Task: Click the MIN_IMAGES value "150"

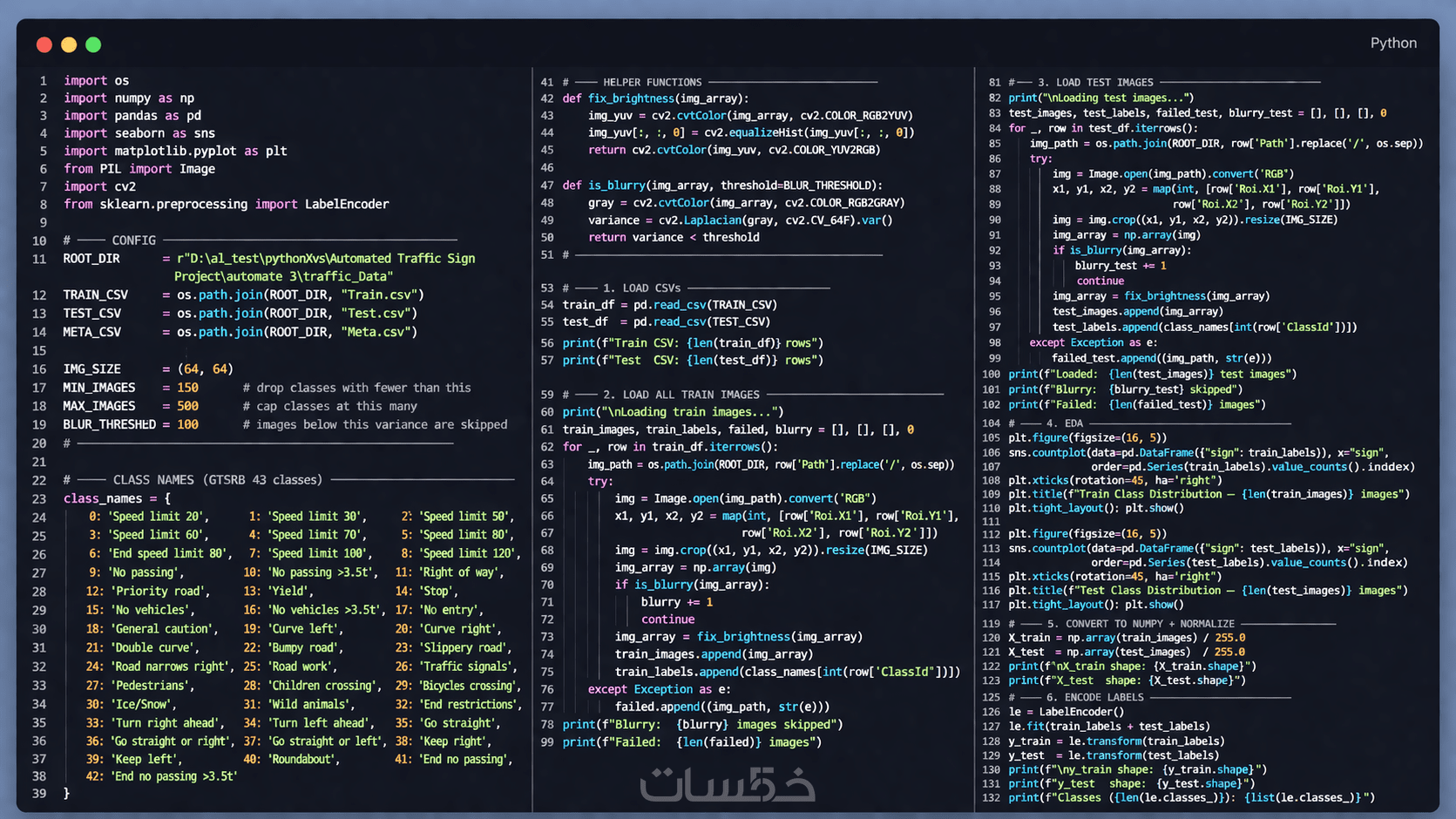Action: [187, 388]
